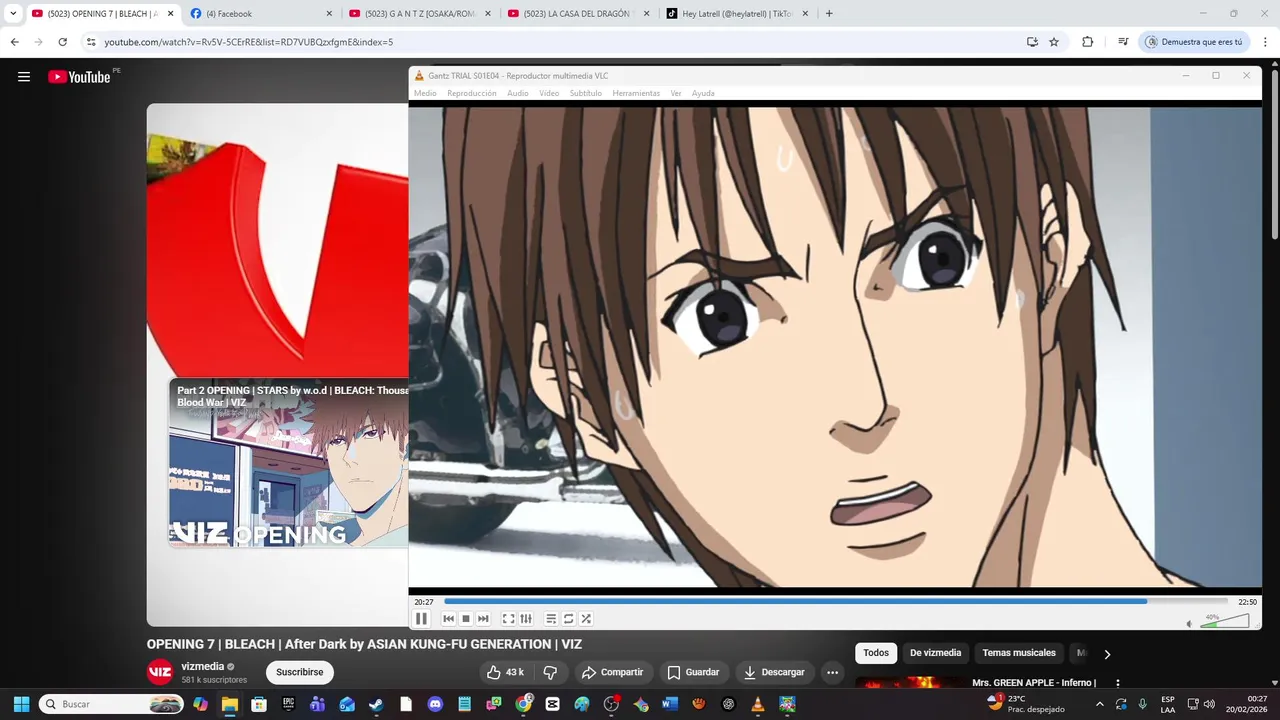Image resolution: width=1280 pixels, height=720 pixels.
Task: Skip to previous media in VLC
Action: (x=448, y=619)
